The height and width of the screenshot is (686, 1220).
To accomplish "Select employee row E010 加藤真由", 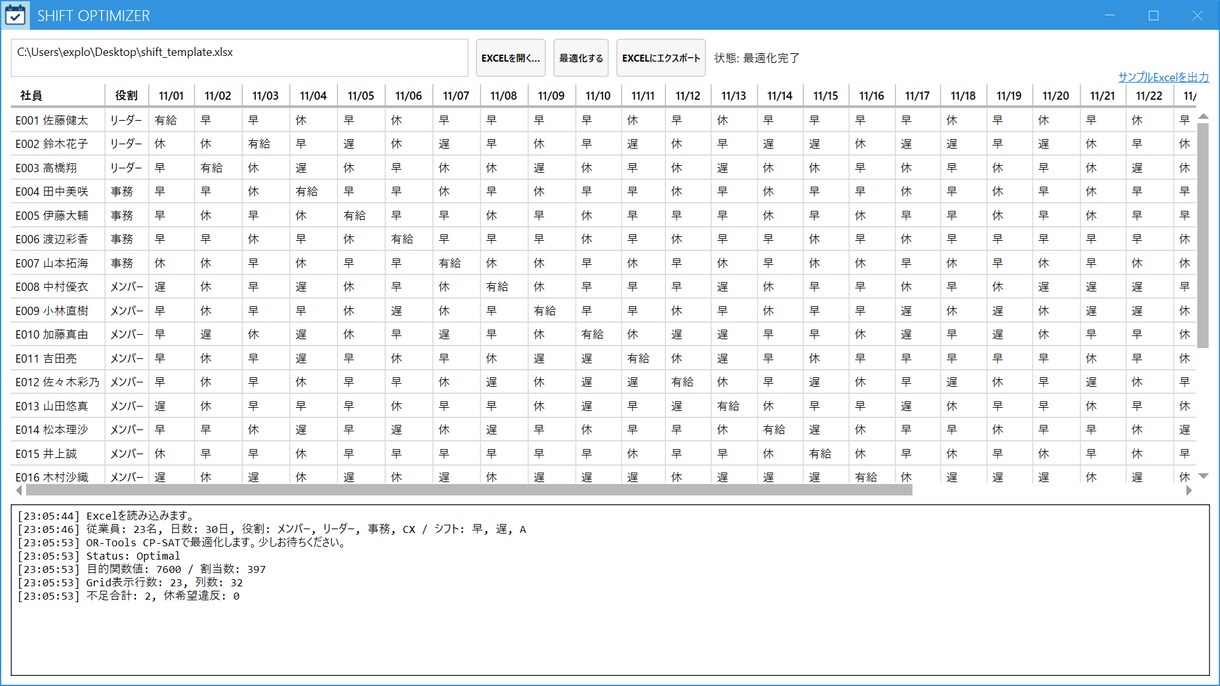I will (x=604, y=335).
